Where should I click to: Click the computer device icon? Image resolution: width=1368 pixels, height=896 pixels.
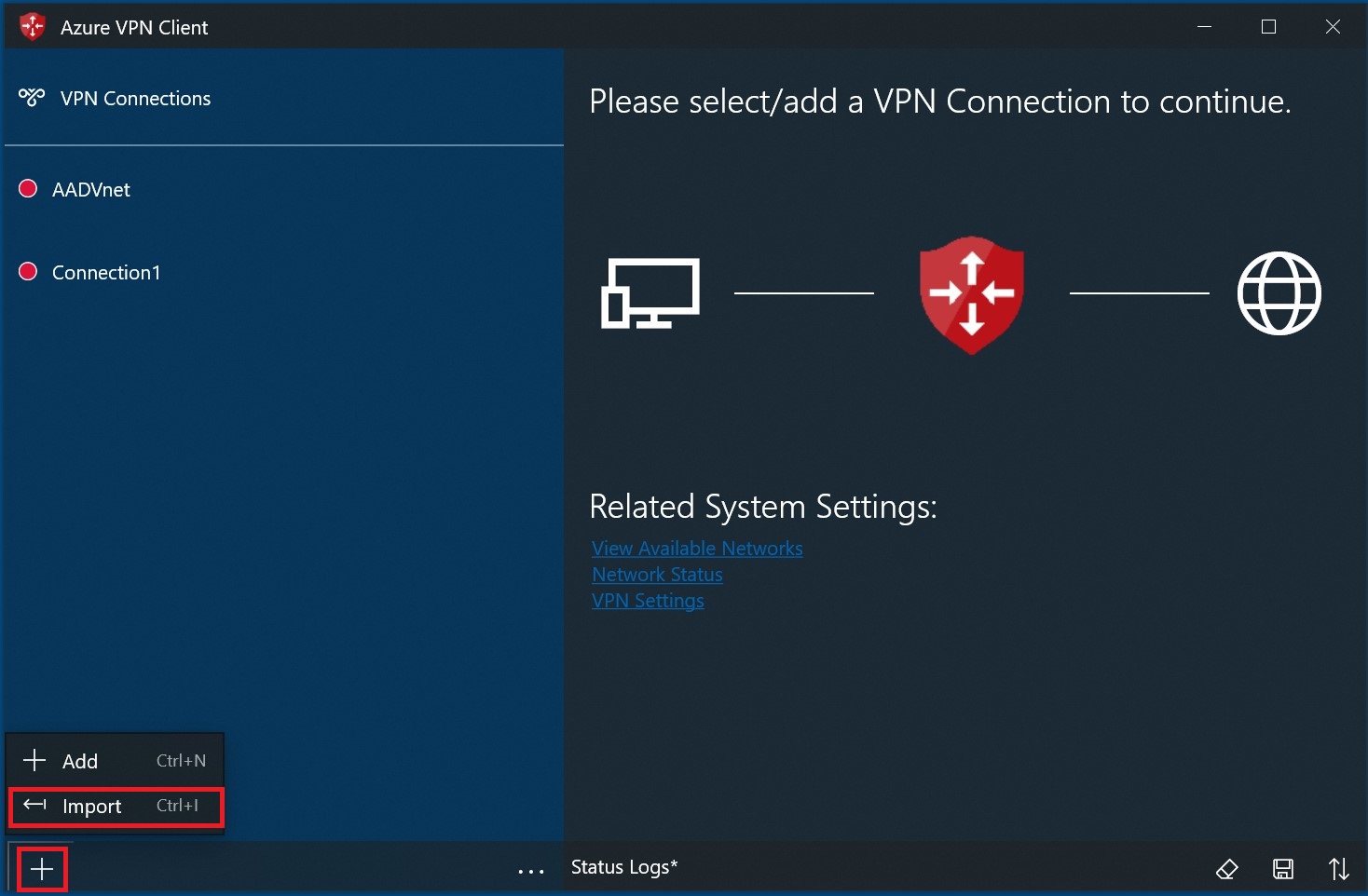pyautogui.click(x=650, y=293)
